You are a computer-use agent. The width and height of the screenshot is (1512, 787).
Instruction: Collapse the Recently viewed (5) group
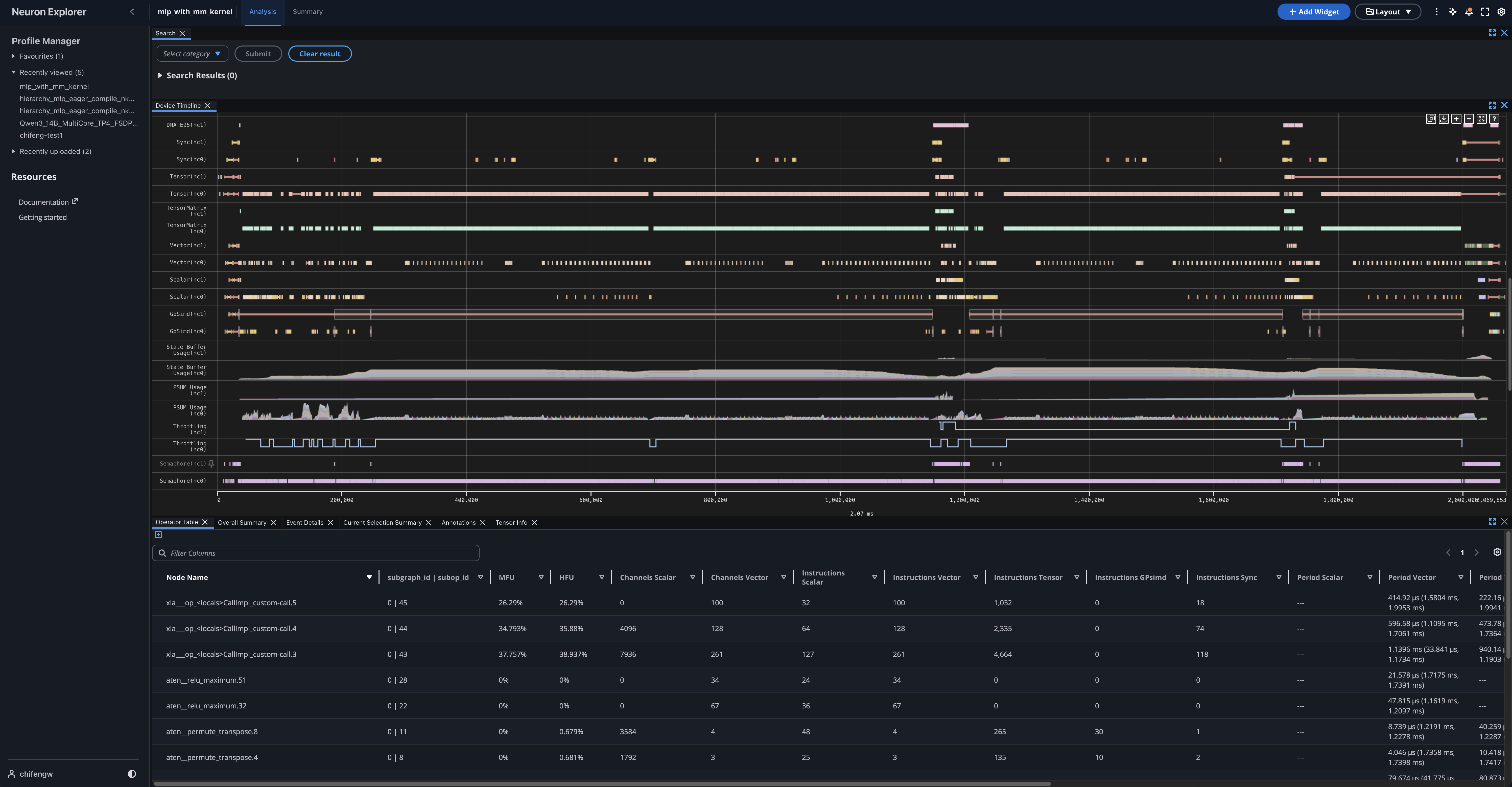click(x=13, y=72)
